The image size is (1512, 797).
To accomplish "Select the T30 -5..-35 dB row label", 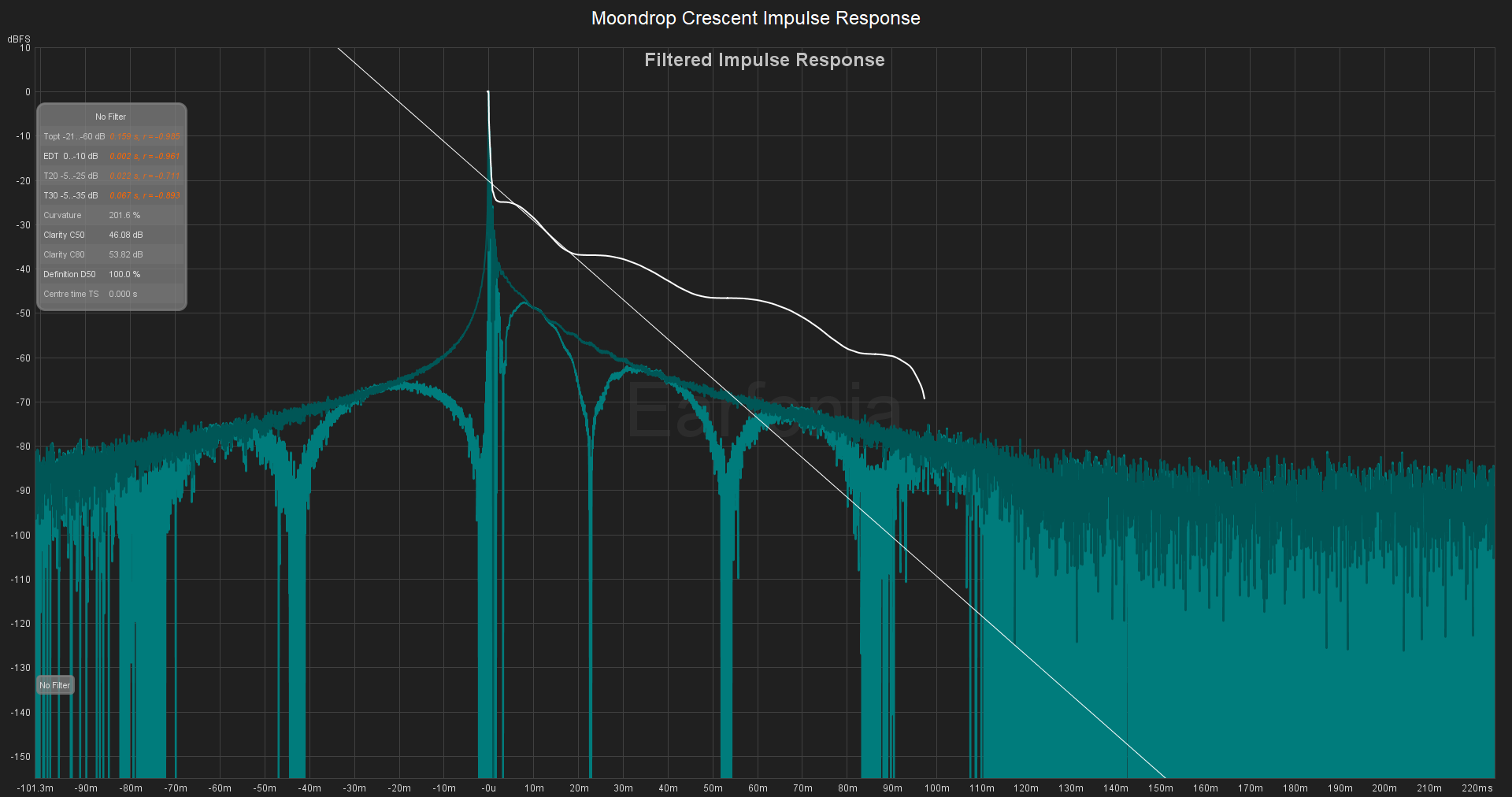I will point(71,195).
